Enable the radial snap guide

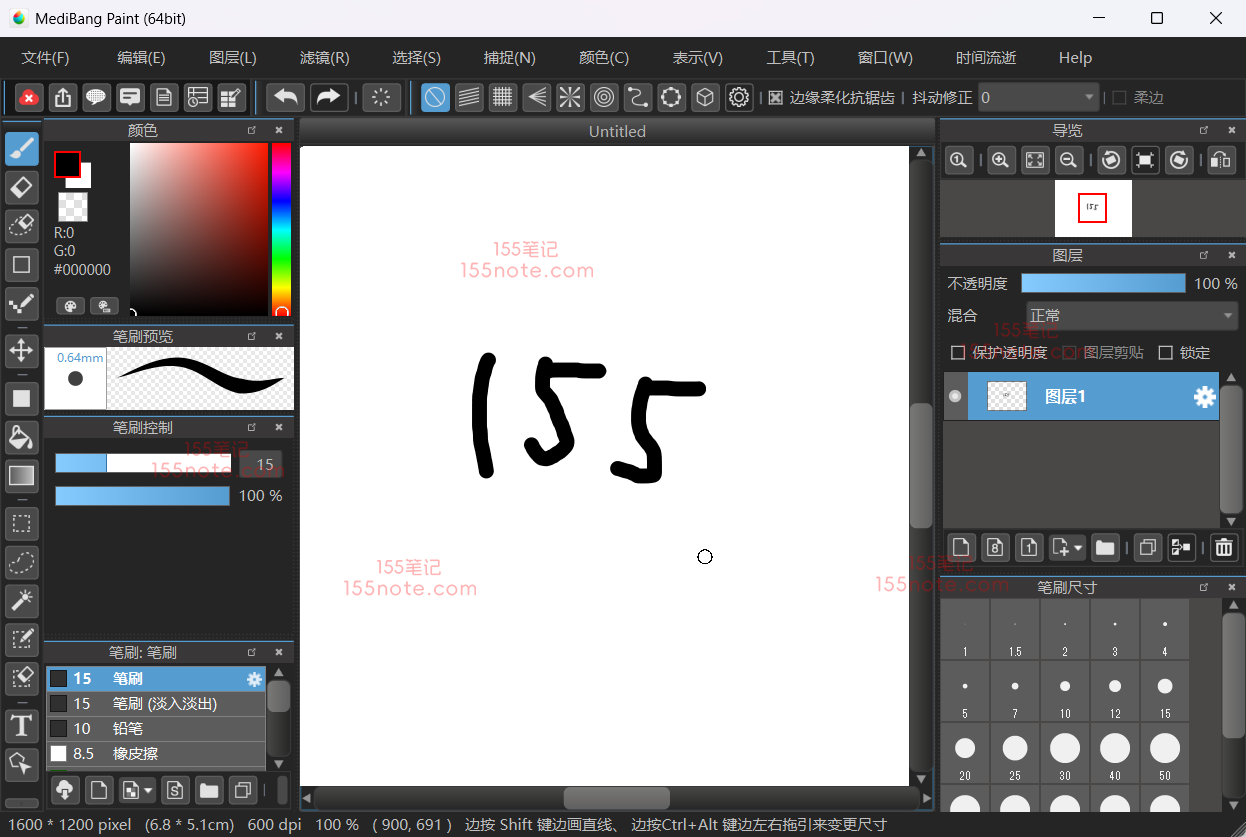(570, 97)
